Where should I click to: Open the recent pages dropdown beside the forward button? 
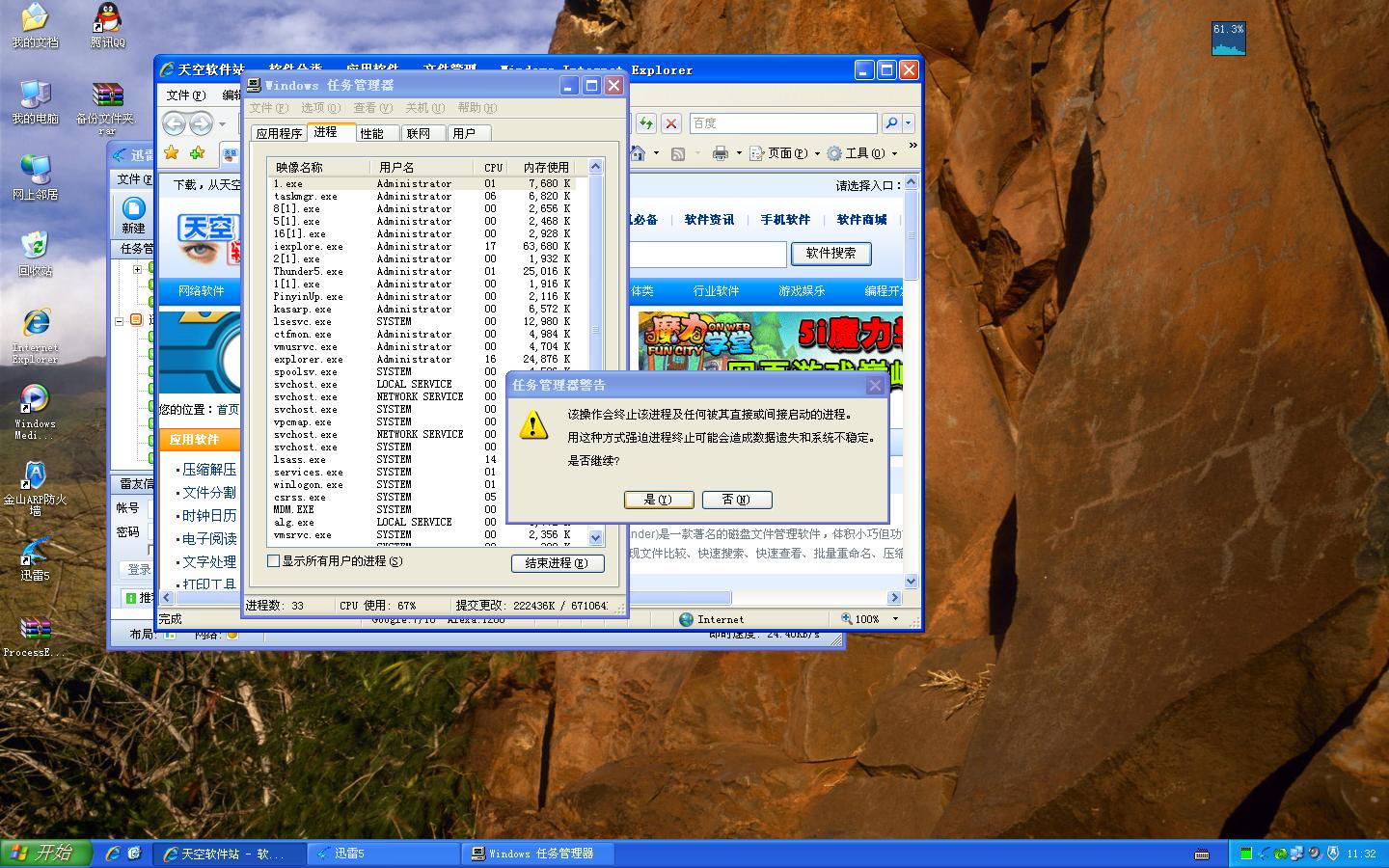pyautogui.click(x=222, y=123)
